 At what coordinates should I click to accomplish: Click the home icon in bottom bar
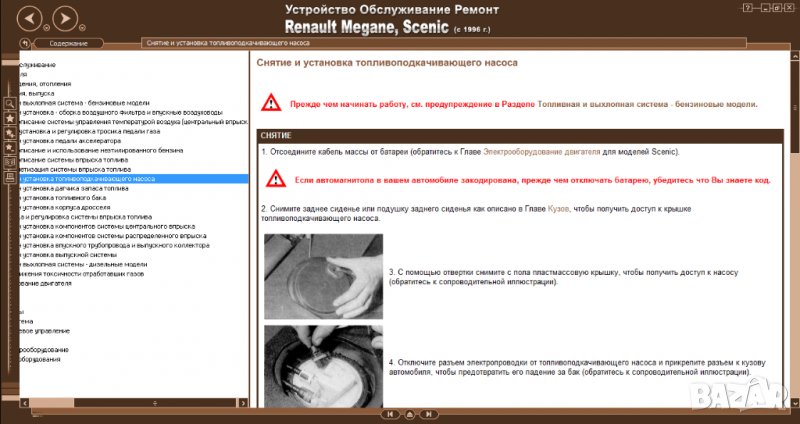tap(409, 413)
